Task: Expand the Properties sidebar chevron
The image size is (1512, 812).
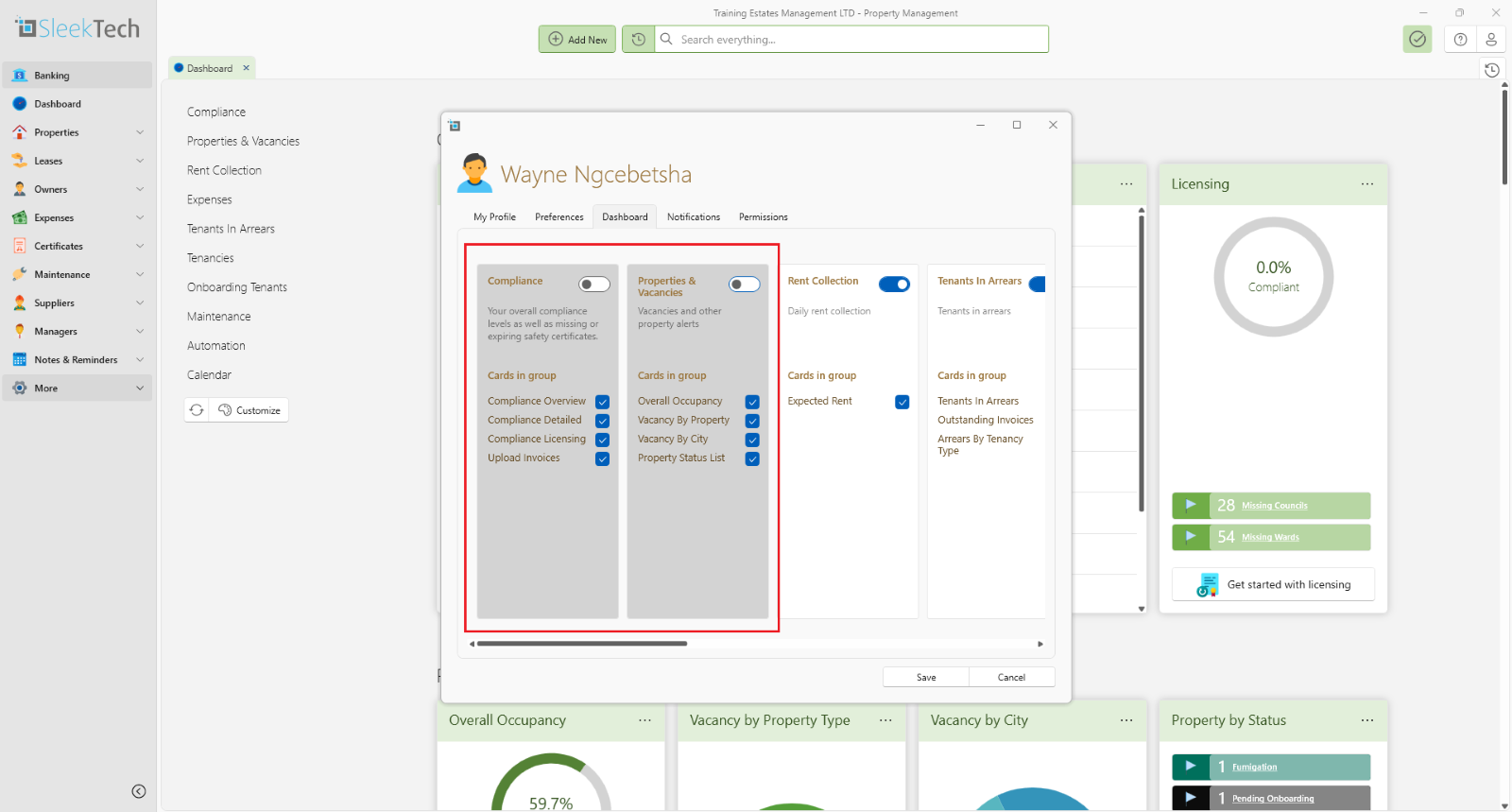Action: click(140, 132)
